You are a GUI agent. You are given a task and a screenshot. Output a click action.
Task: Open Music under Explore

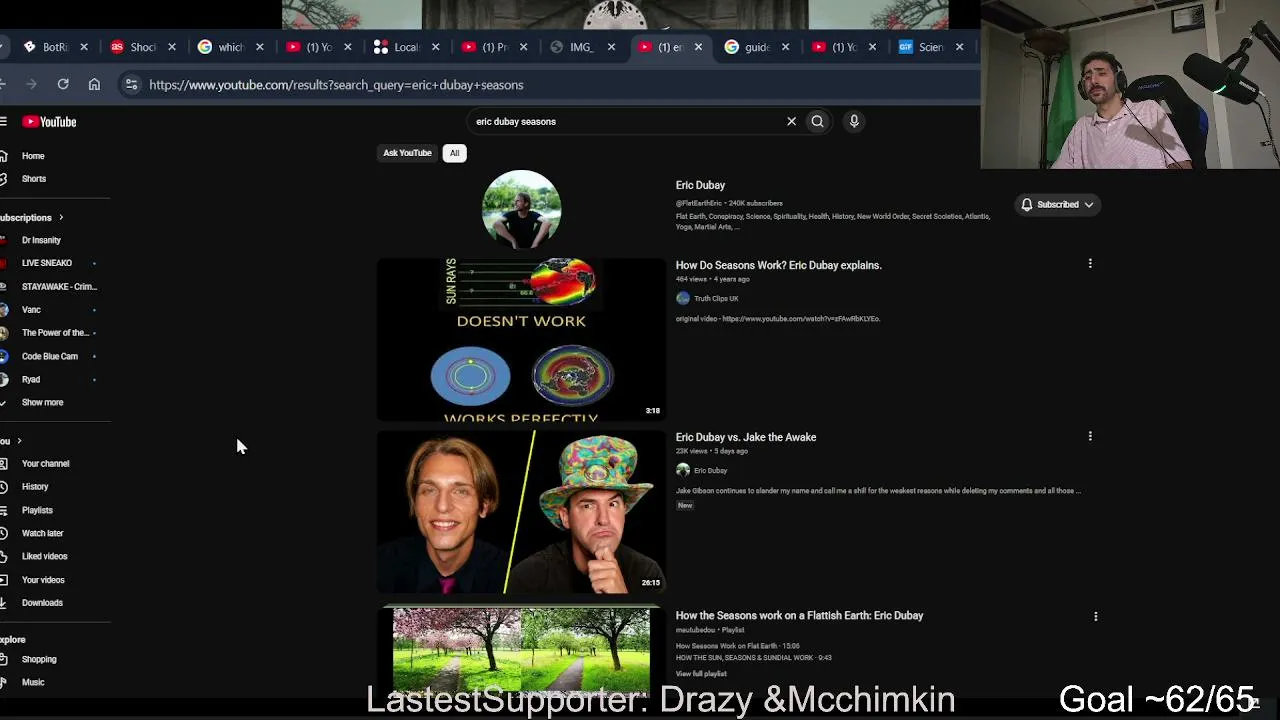point(33,683)
